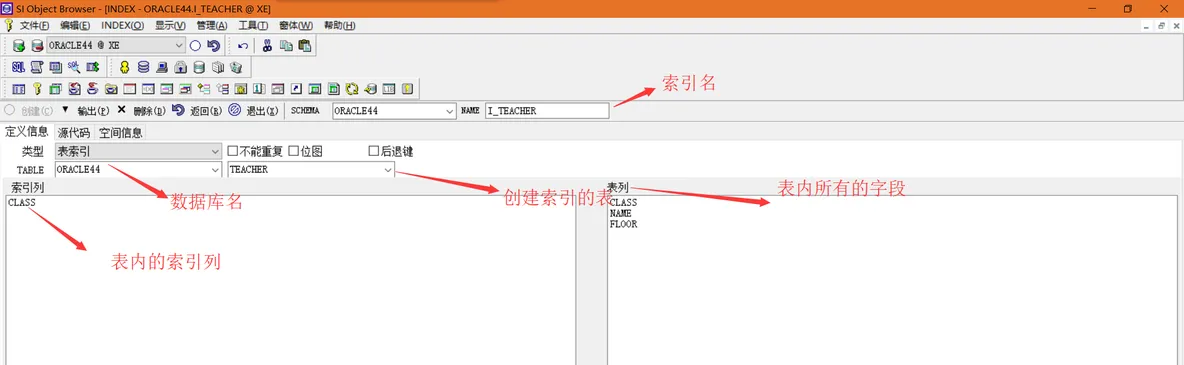Click the clipboard paste icon
Viewport: 1184px width, 365px height.
coord(305,45)
